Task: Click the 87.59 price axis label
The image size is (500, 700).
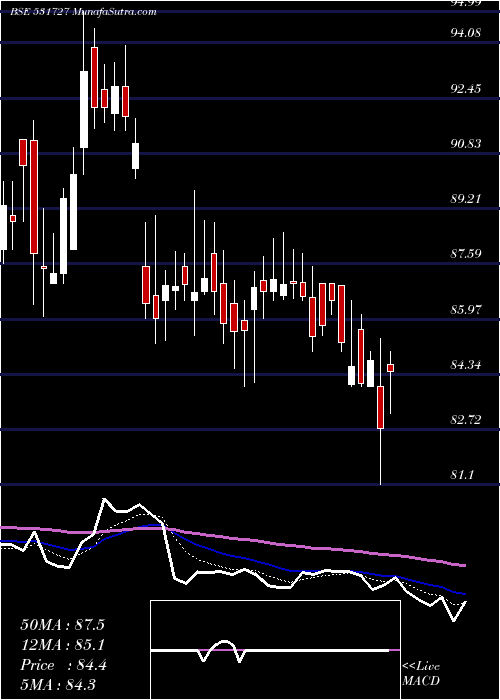Action: pyautogui.click(x=465, y=254)
